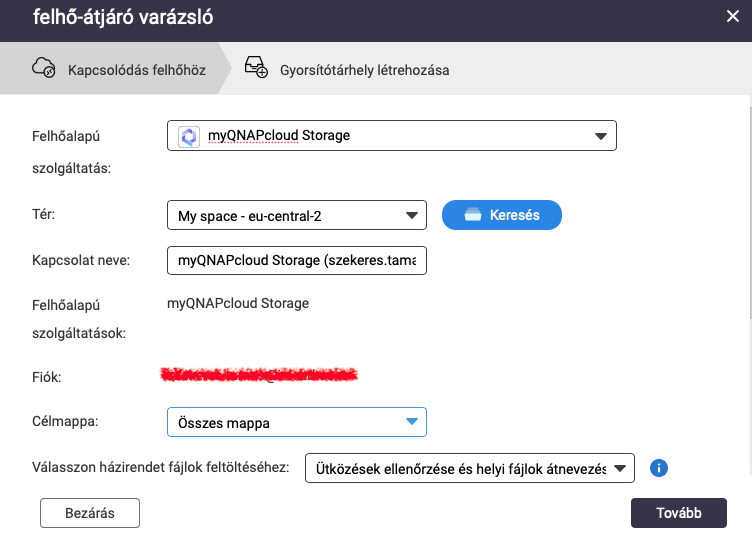Click the cloud connection step icon
The image size is (752, 544).
pyautogui.click(x=44, y=68)
